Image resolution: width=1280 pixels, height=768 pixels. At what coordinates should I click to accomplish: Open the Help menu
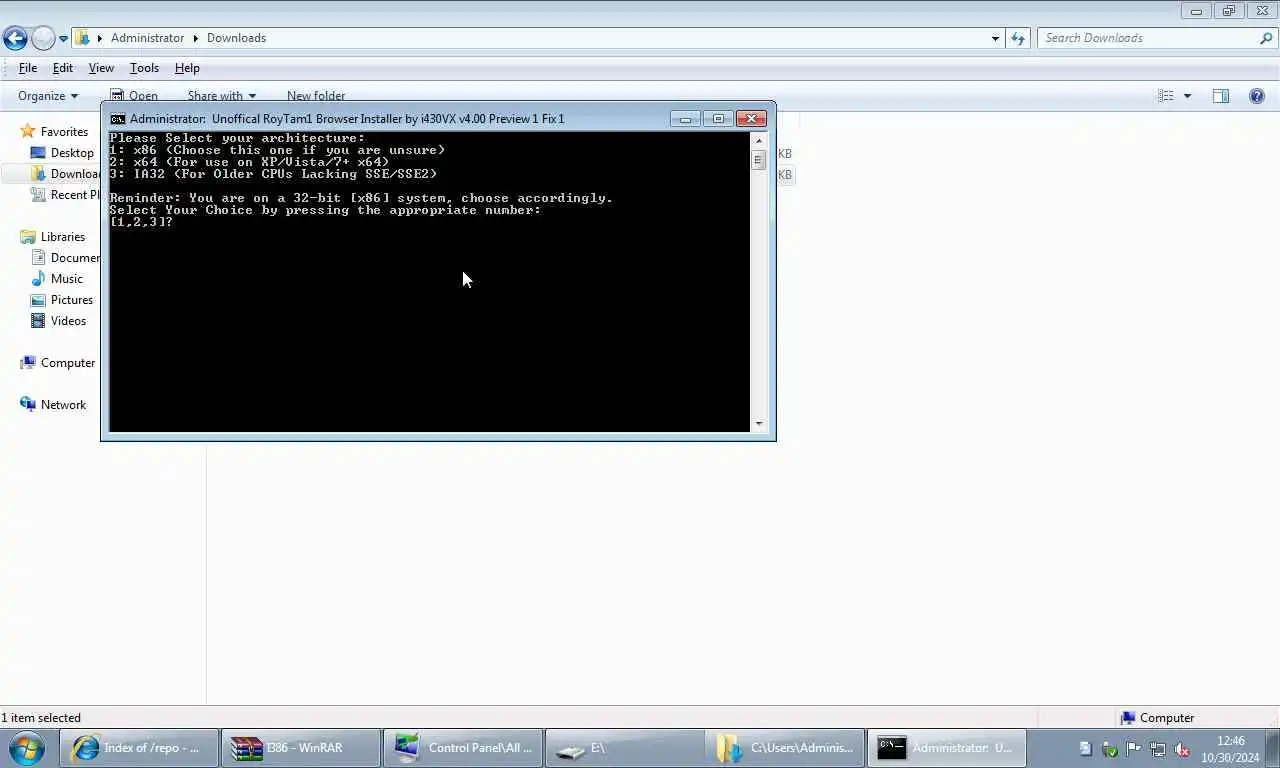(x=187, y=68)
